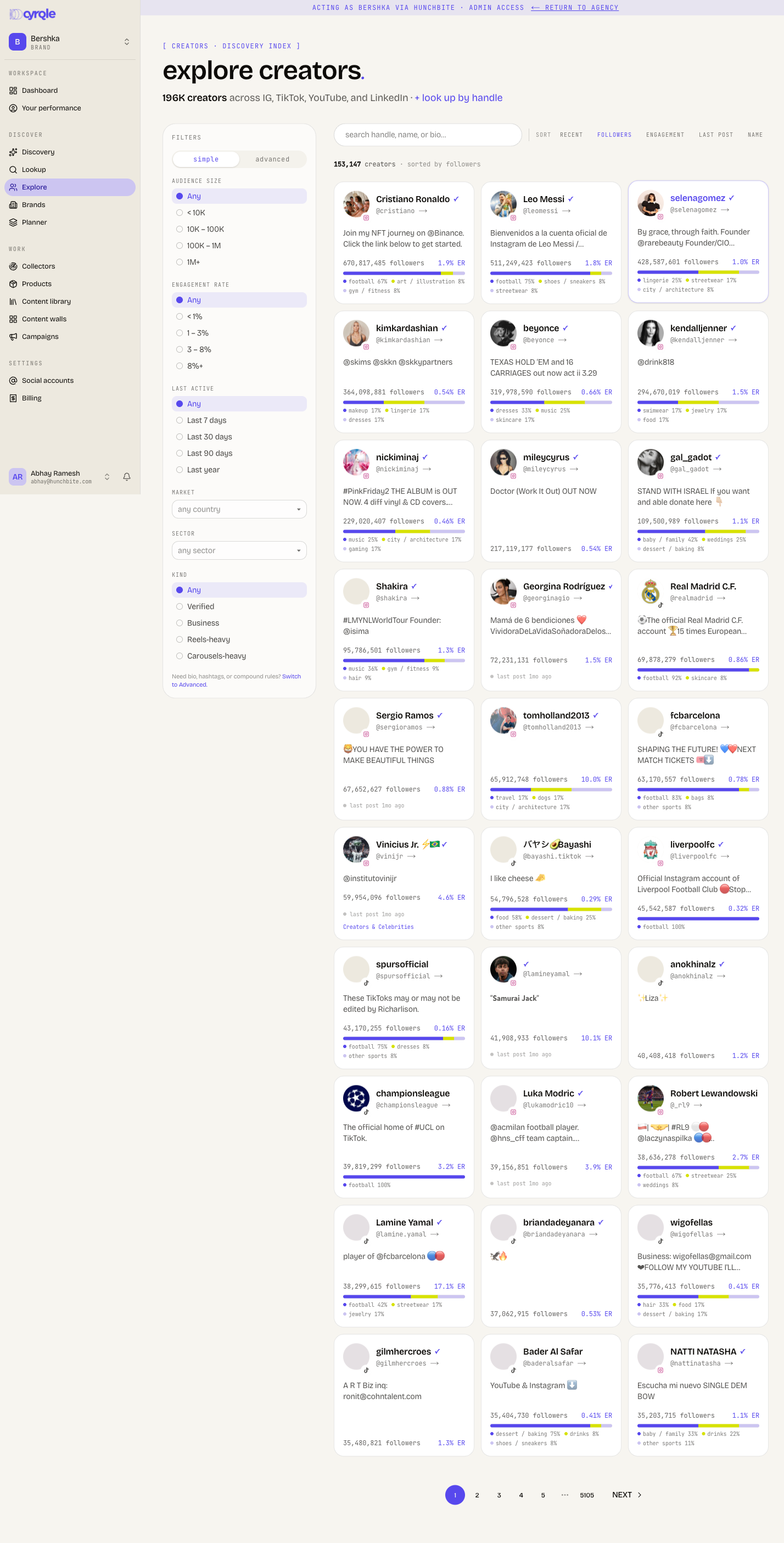Select the 1M+ audience size option
784x1543 pixels.
tap(239, 262)
